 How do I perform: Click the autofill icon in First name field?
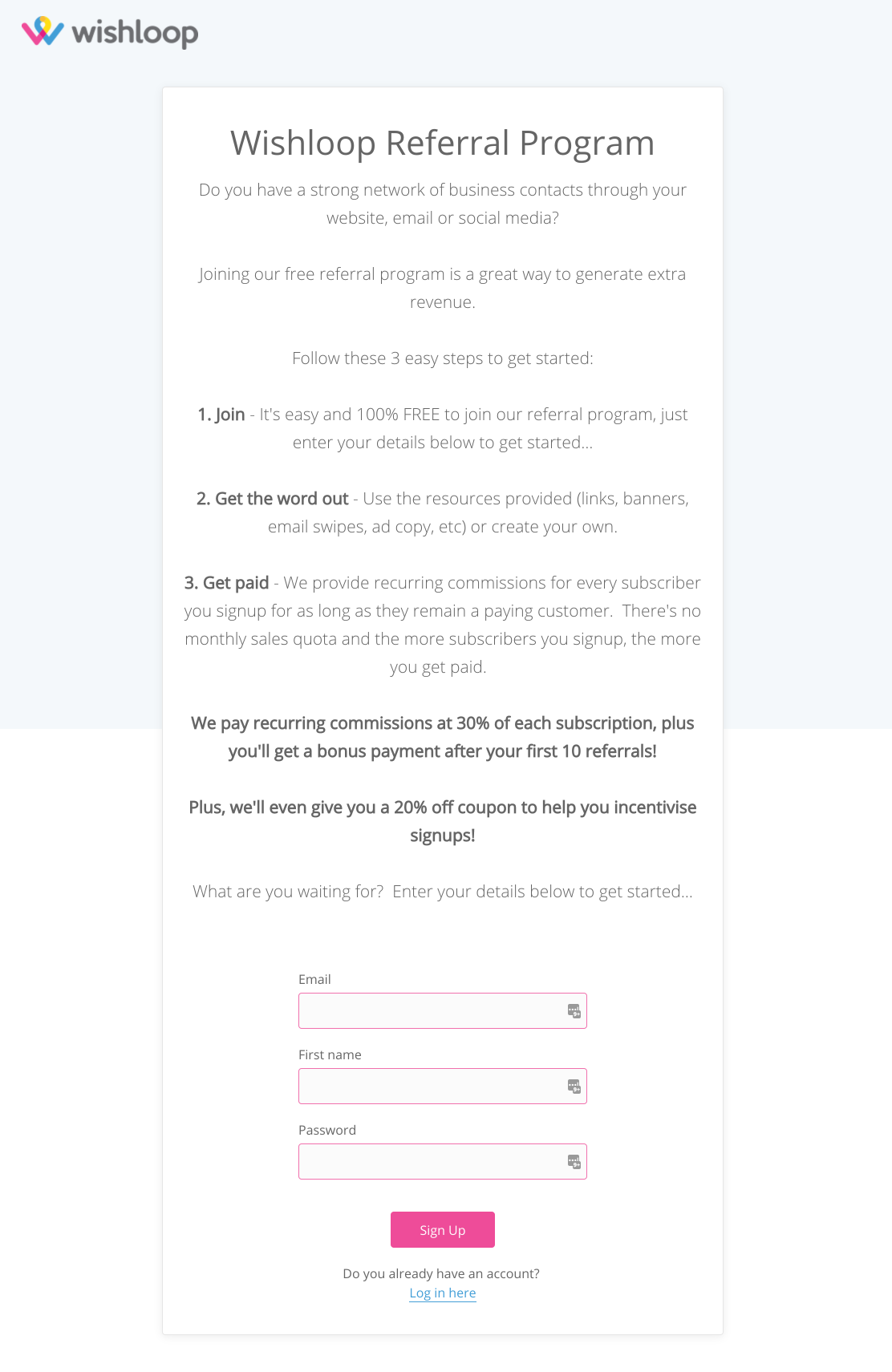point(574,1087)
